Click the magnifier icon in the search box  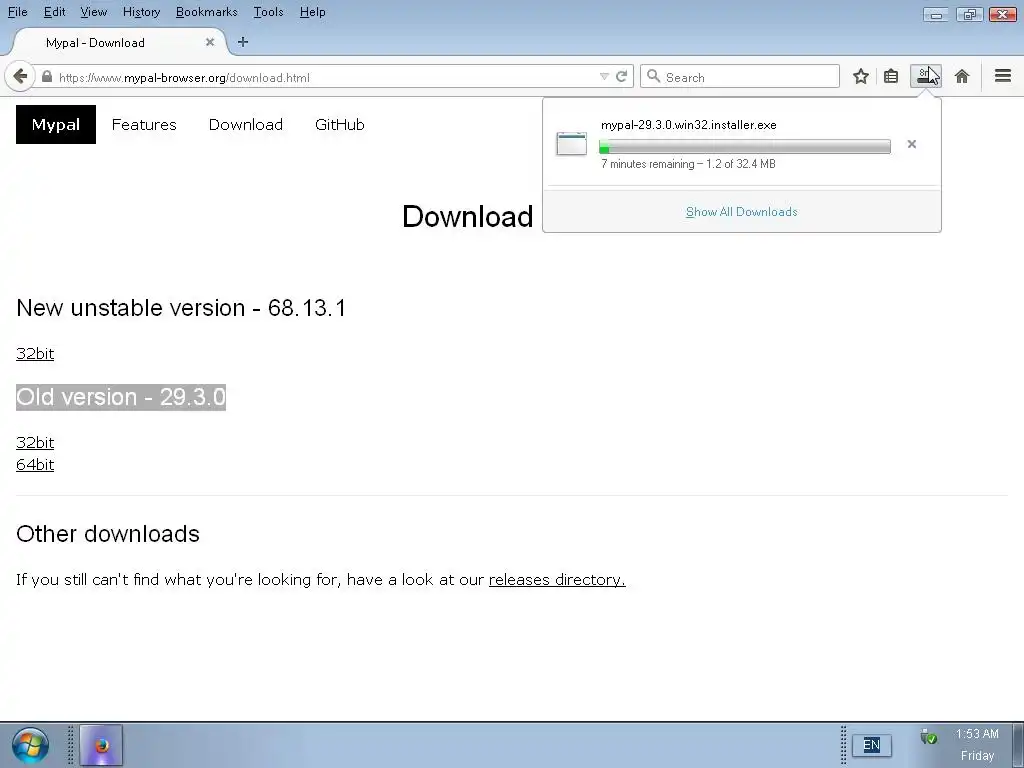[x=653, y=76]
